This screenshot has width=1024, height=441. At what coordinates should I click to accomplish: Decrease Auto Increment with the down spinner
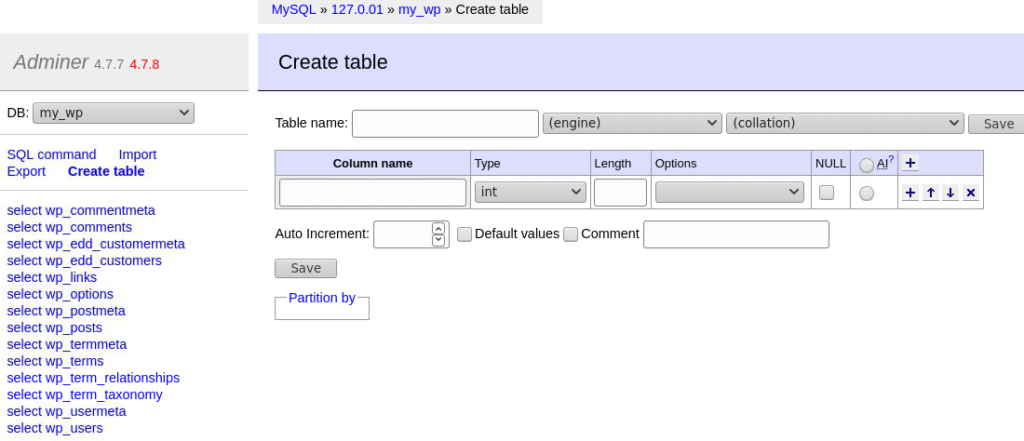438,240
